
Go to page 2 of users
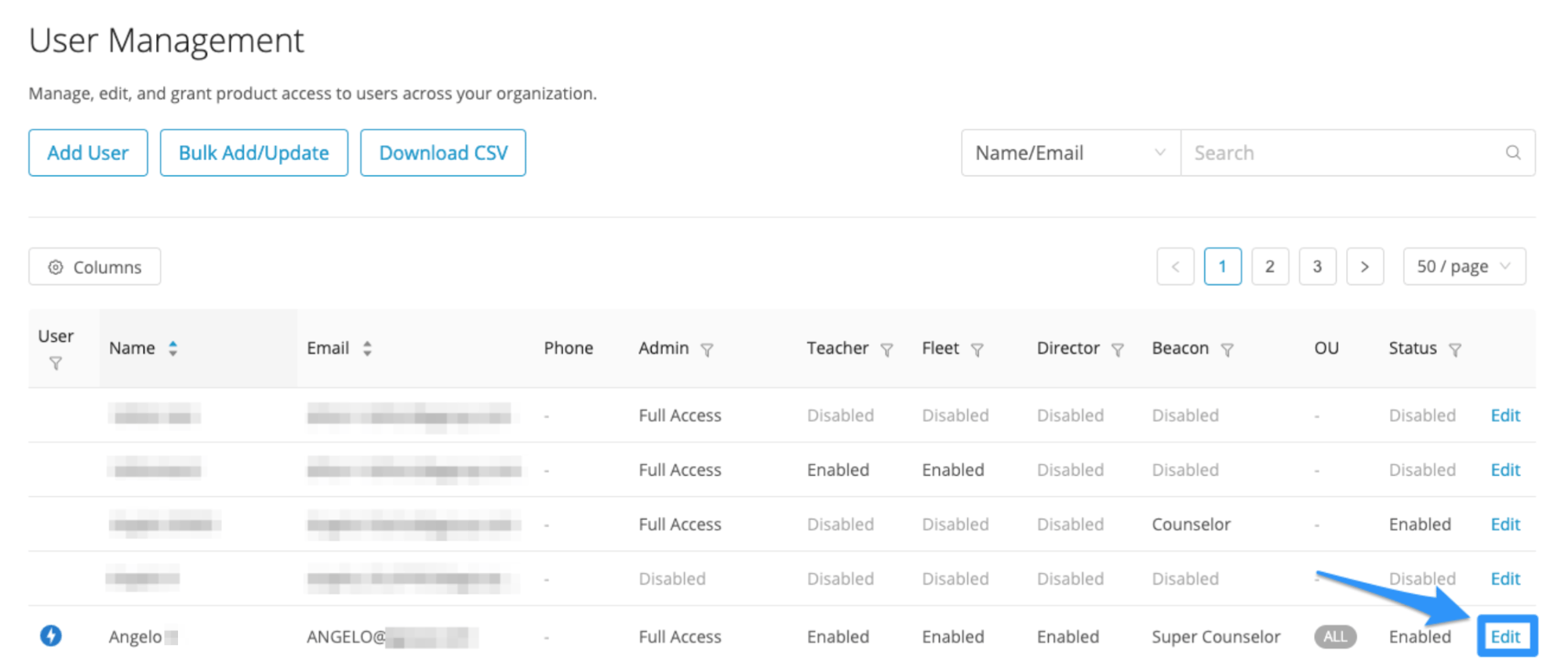(1270, 267)
